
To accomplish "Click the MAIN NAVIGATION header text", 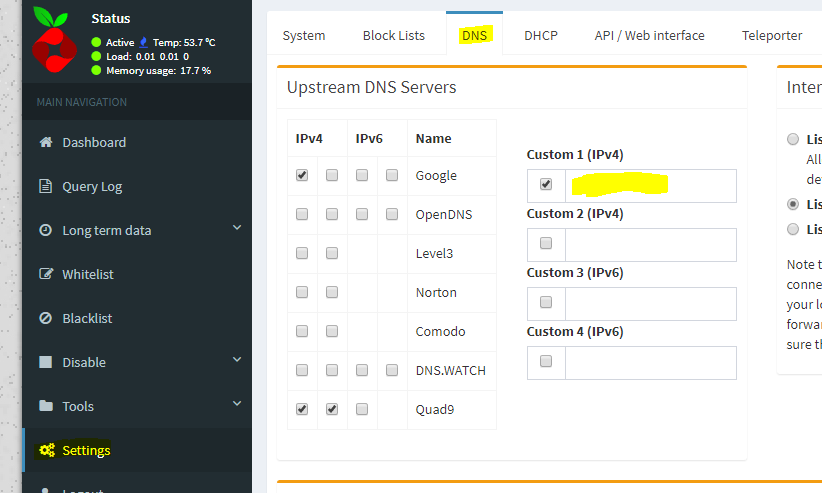I will [x=82, y=102].
